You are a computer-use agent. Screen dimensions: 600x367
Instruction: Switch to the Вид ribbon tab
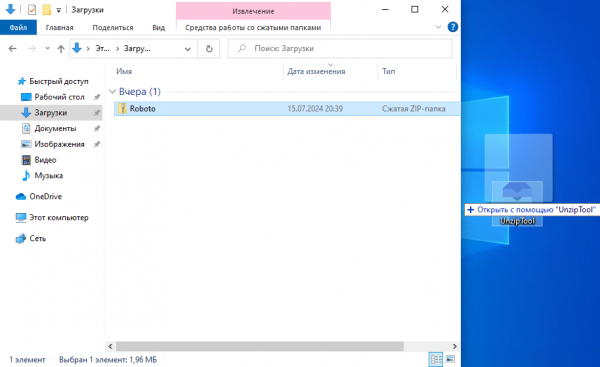click(158, 28)
